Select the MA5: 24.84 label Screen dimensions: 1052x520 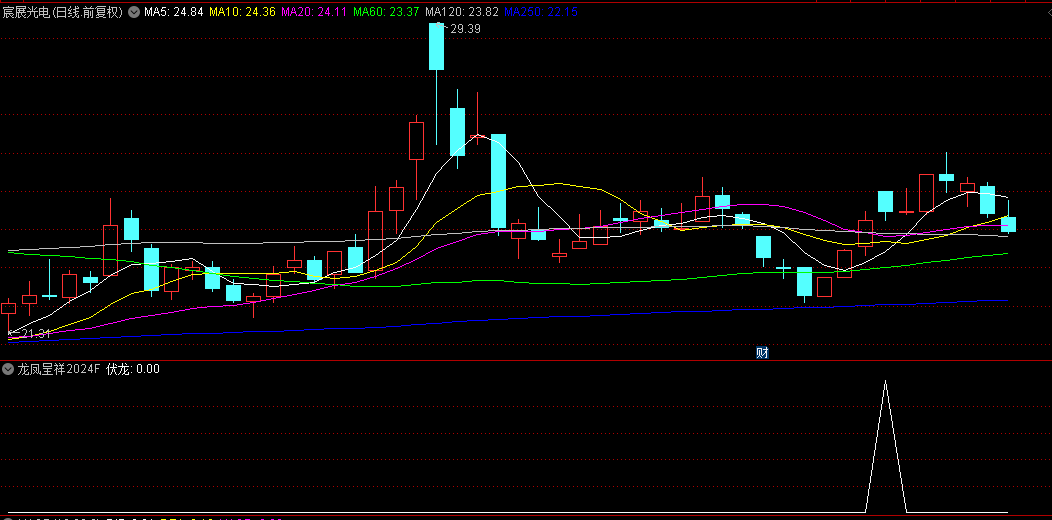pyautogui.click(x=174, y=12)
